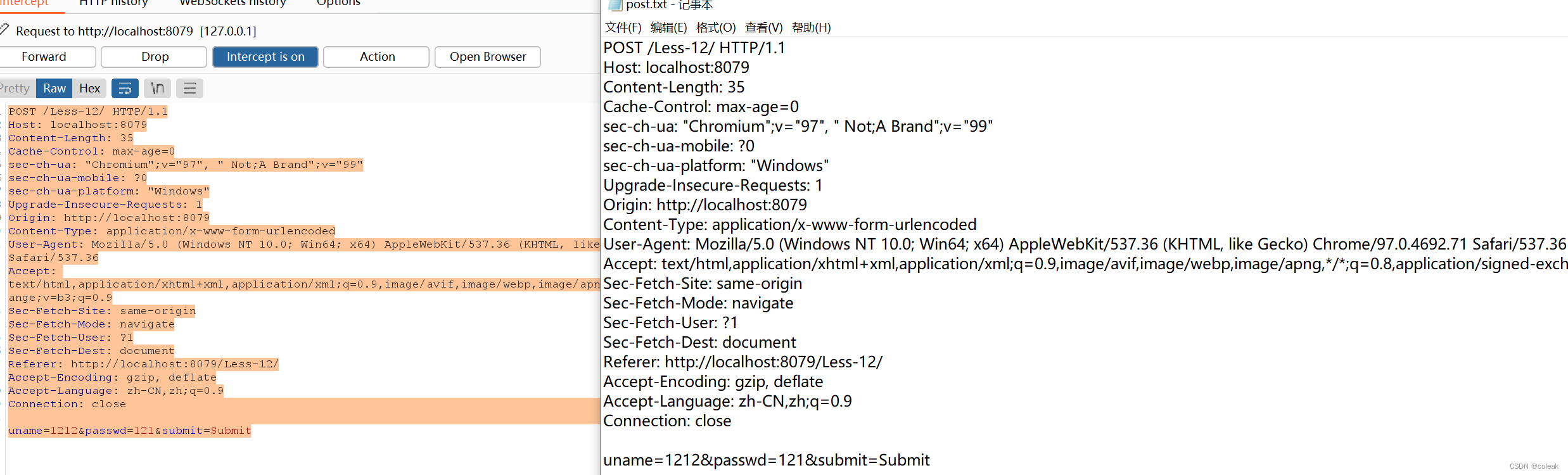Click Connection: close in Notepad
The height and width of the screenshot is (475, 1568).
click(x=667, y=421)
